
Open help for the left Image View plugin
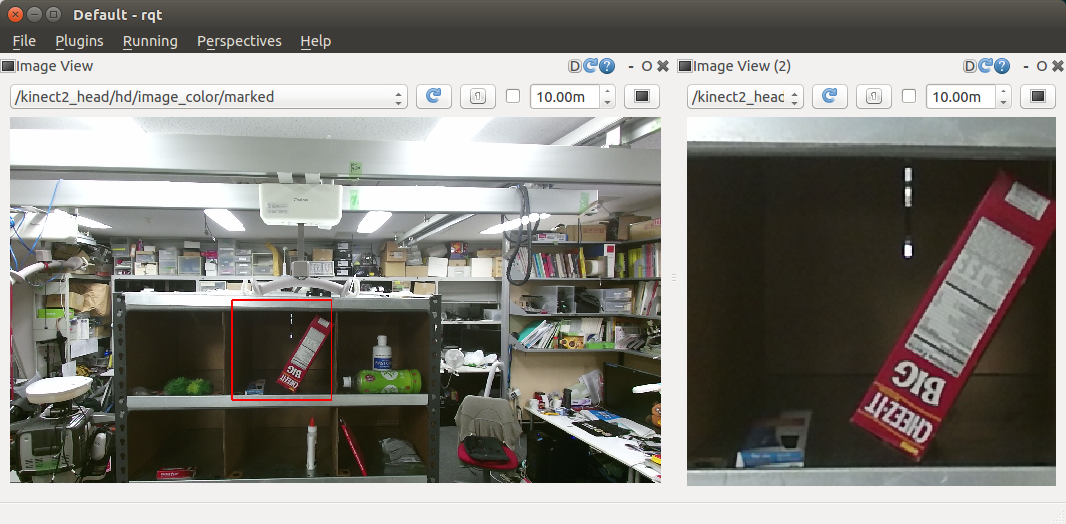[x=607, y=66]
